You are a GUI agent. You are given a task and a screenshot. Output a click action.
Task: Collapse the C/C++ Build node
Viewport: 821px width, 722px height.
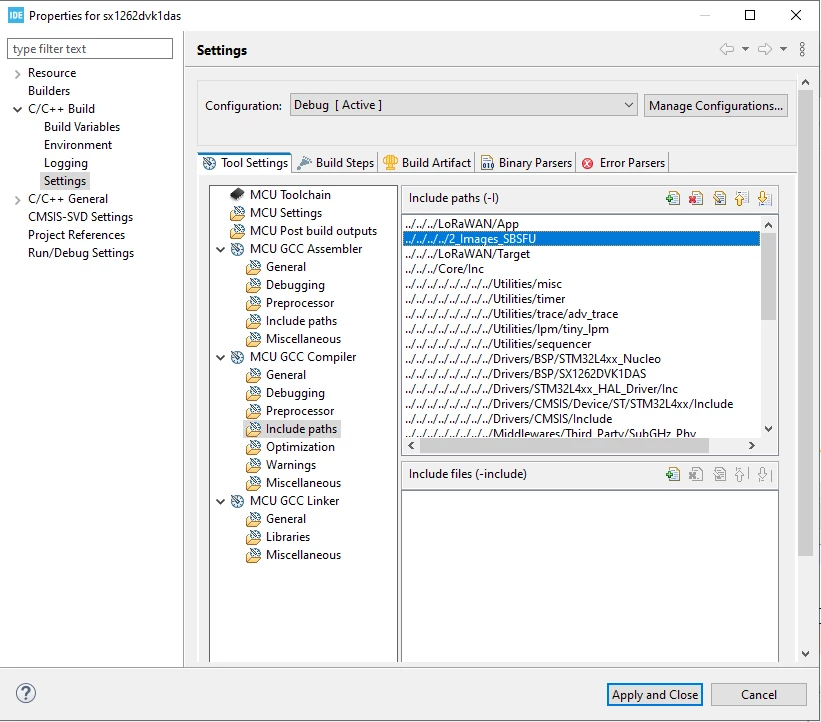pos(17,109)
